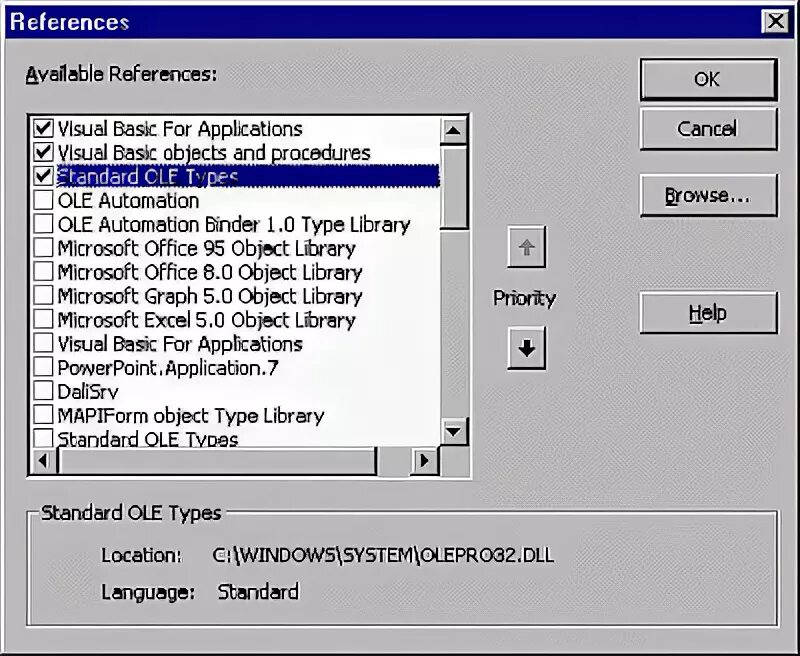Open the Browse... file dialog button
The width and height of the screenshot is (800, 656).
(709, 195)
